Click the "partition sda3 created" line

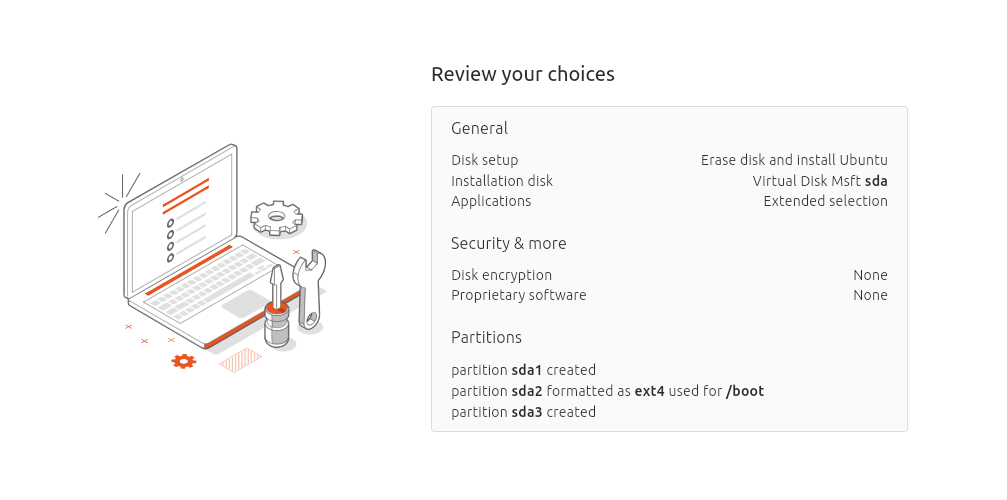point(523,412)
